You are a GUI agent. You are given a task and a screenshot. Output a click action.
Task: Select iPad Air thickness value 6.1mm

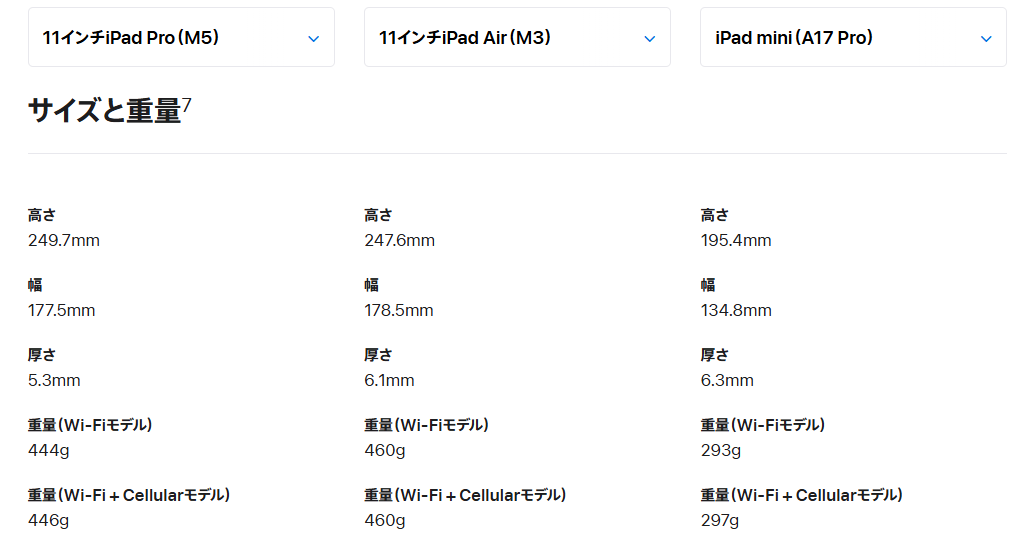coord(389,380)
